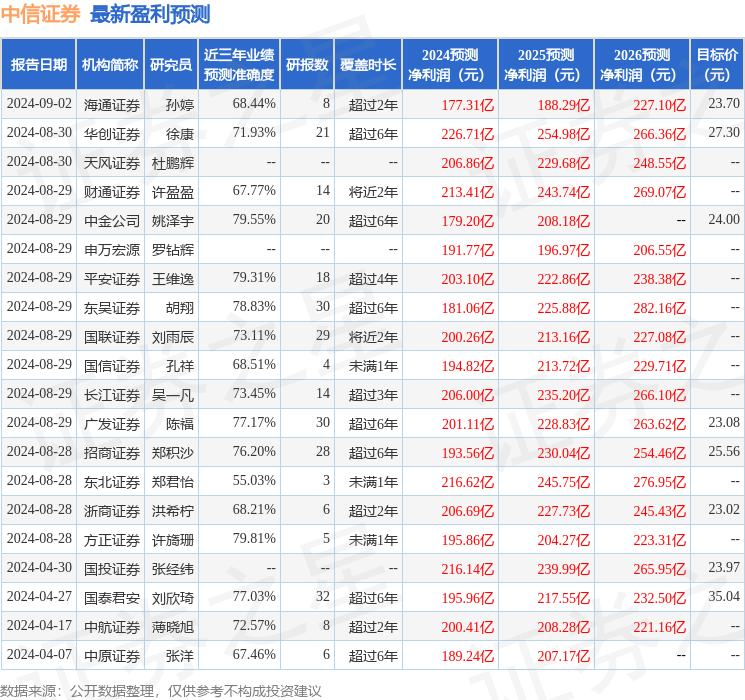Click coverage duration 超过3年
The width and height of the screenshot is (745, 700).
(373, 394)
